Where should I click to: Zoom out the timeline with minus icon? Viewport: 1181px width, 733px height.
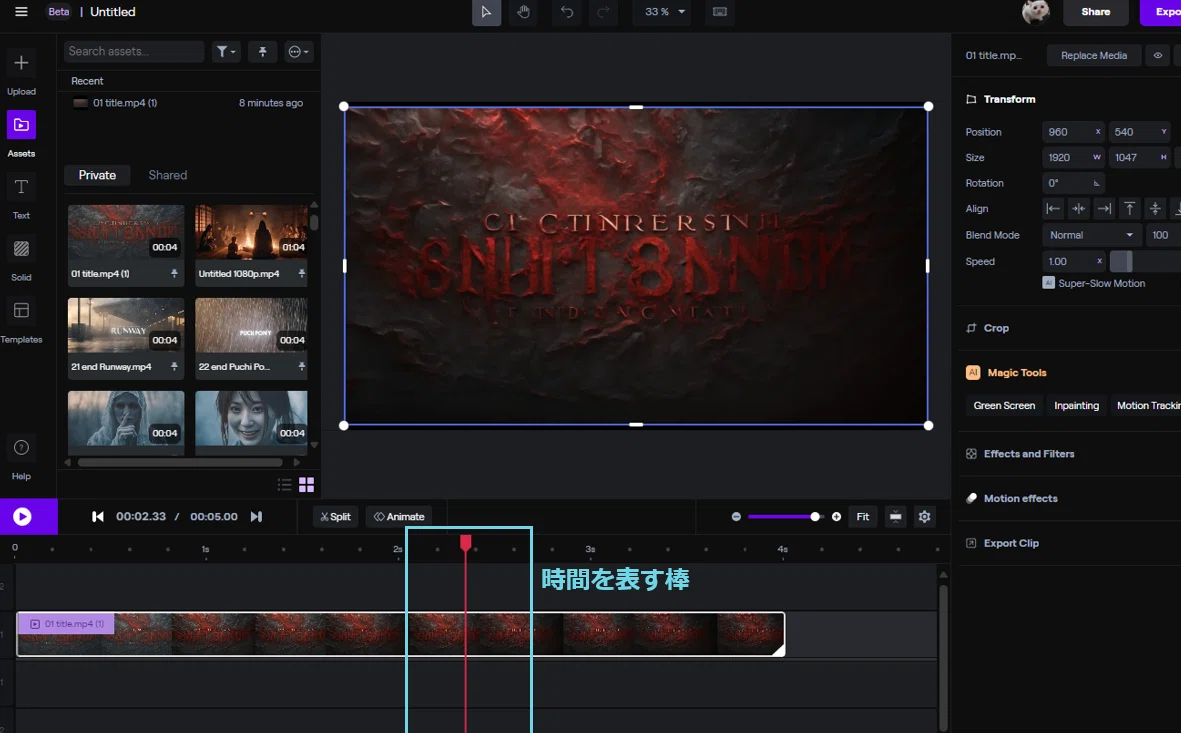(x=736, y=517)
